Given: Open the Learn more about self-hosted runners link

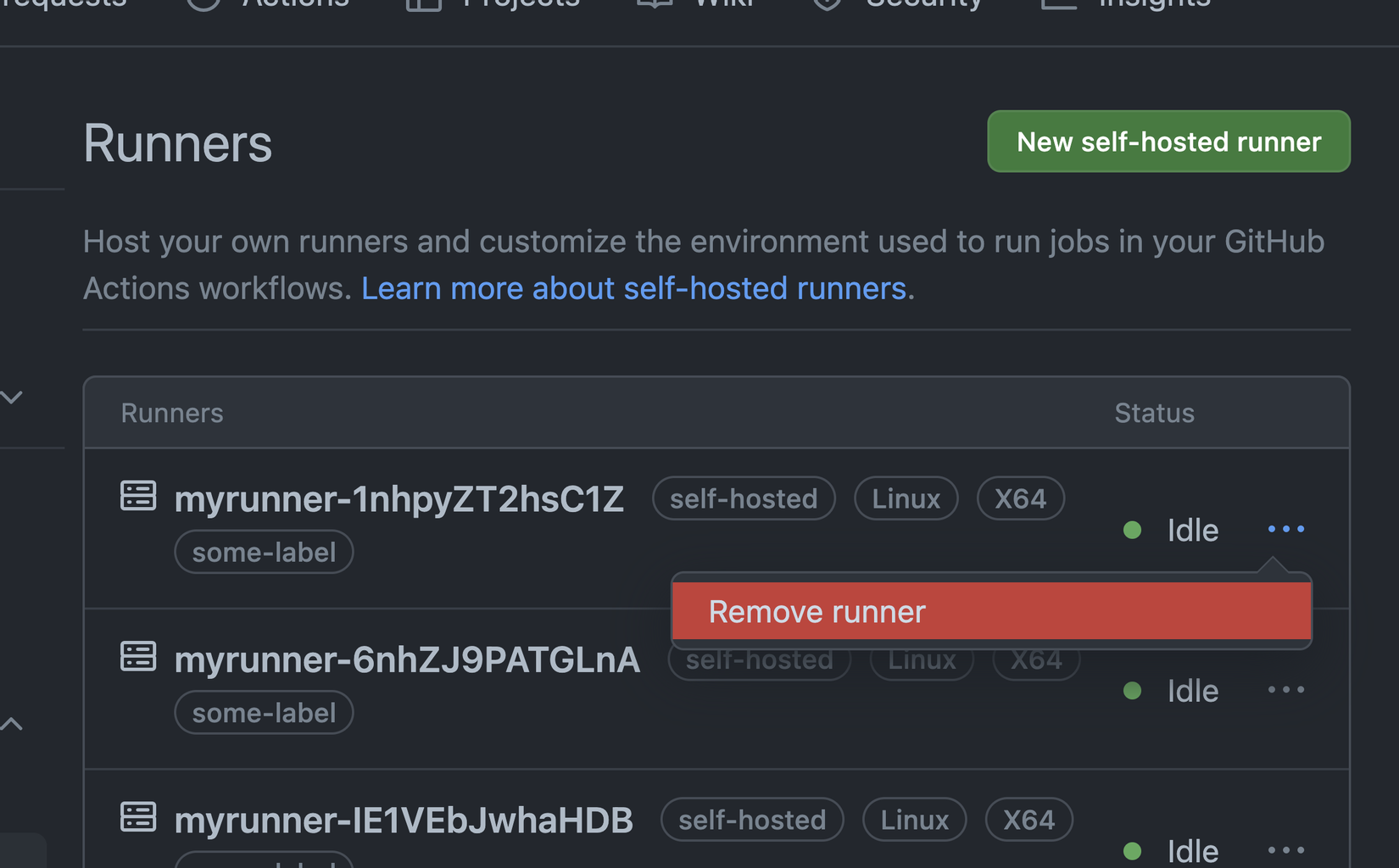Looking at the screenshot, I should (x=634, y=288).
